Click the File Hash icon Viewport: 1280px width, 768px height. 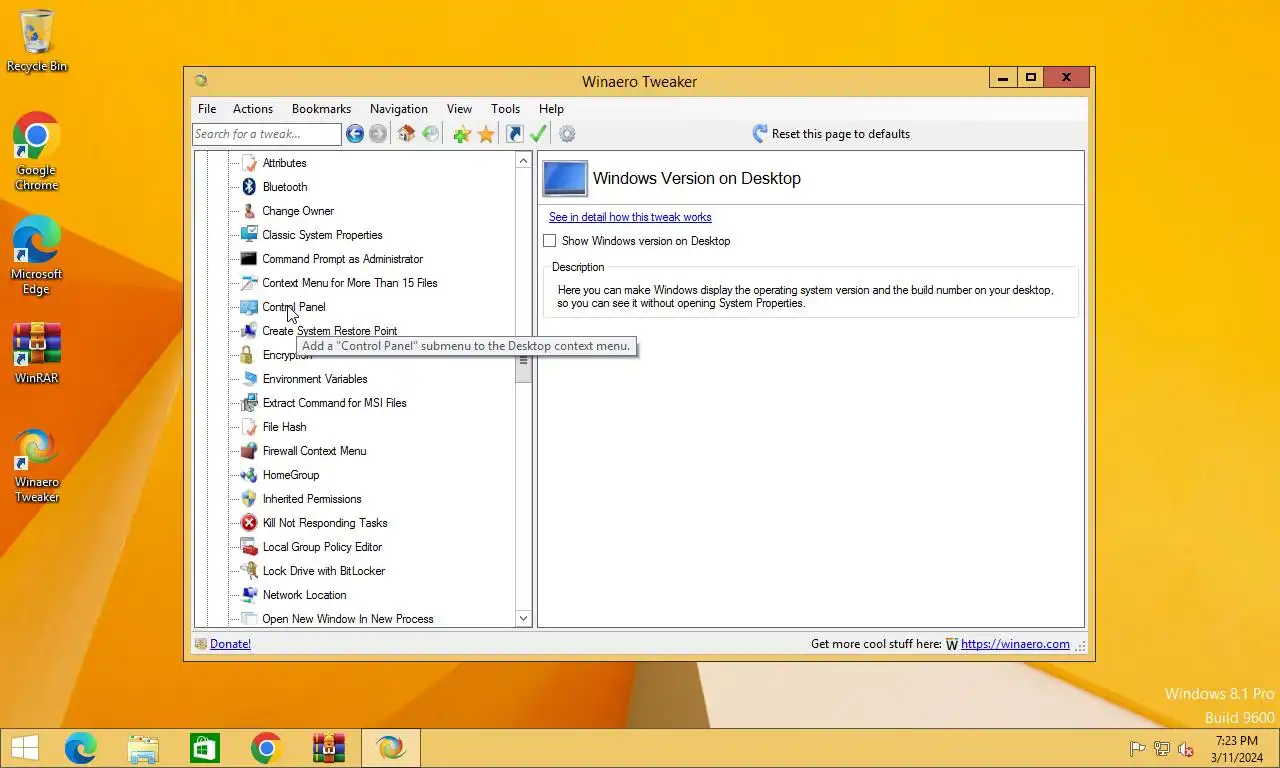tap(249, 427)
